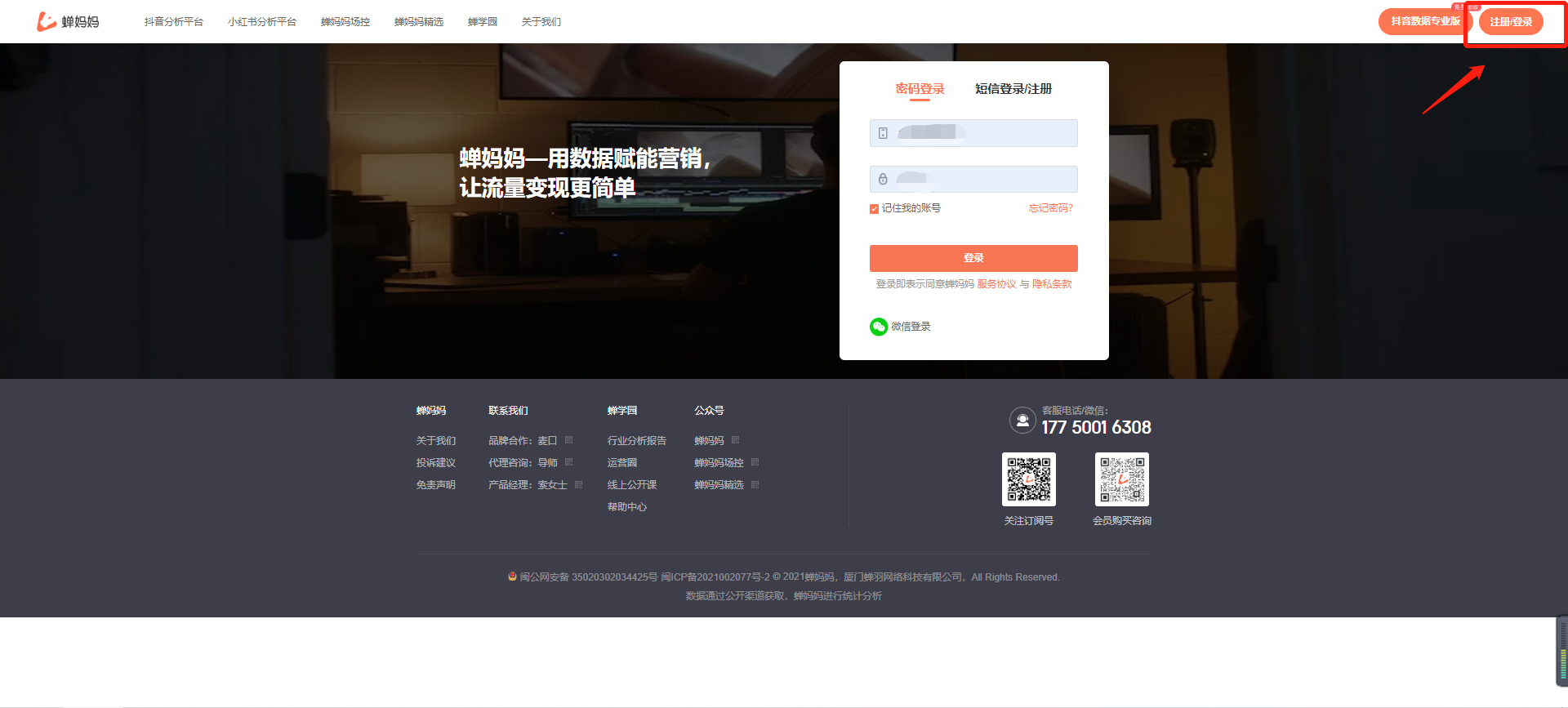Viewport: 1568px width, 708px height.
Task: Click the orange 登录 button
Action: click(973, 258)
